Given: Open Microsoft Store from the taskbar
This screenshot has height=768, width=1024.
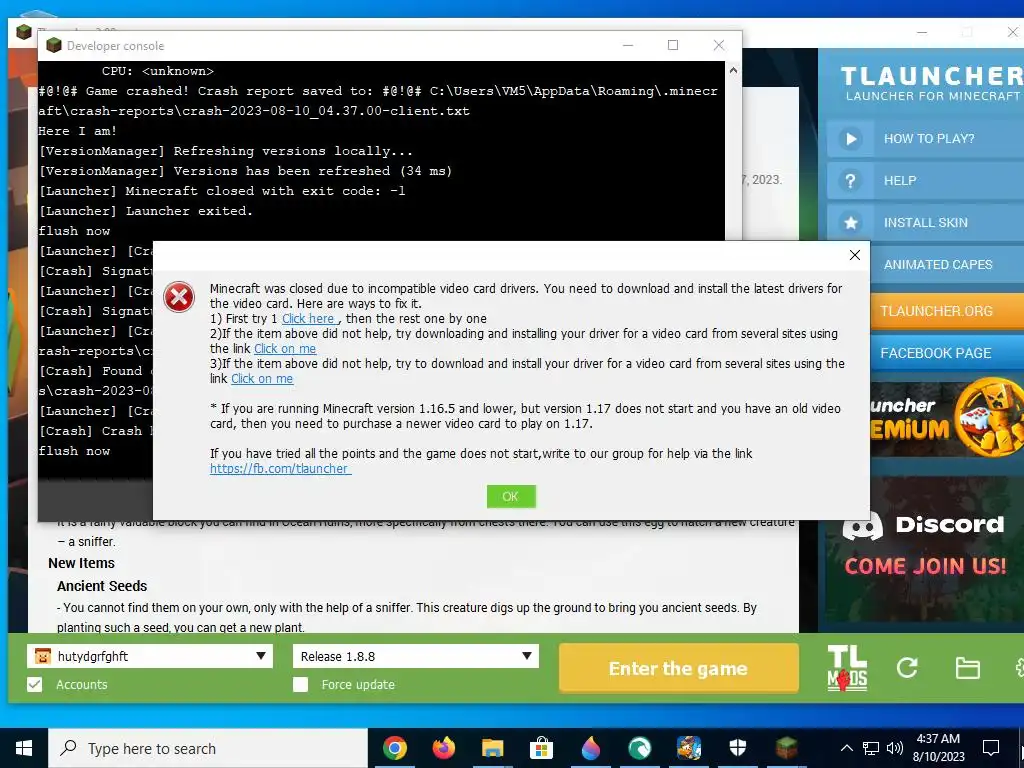Looking at the screenshot, I should pyautogui.click(x=541, y=748).
